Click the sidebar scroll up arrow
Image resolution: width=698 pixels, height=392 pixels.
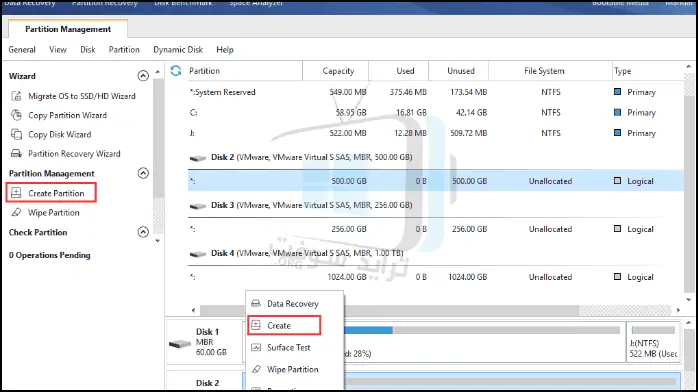[x=158, y=72]
